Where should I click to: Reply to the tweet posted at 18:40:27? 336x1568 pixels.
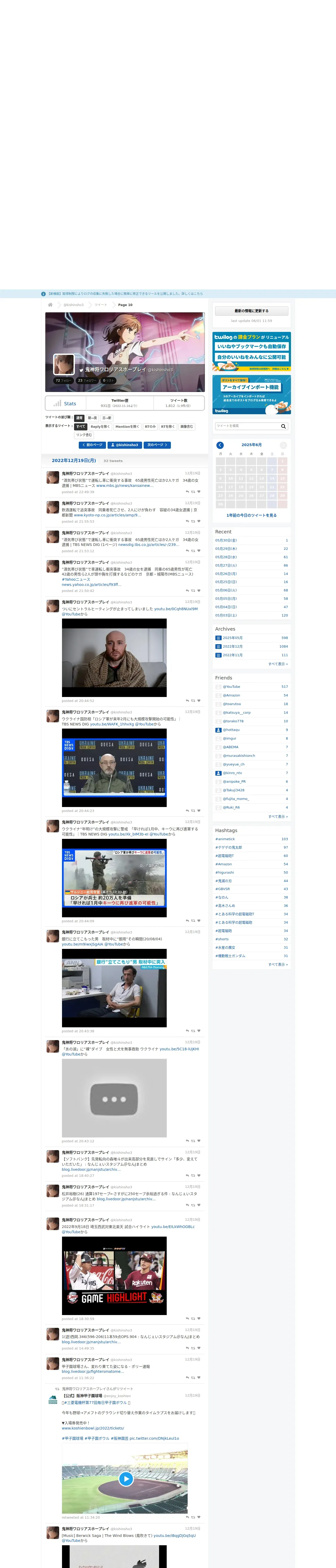(187, 1175)
